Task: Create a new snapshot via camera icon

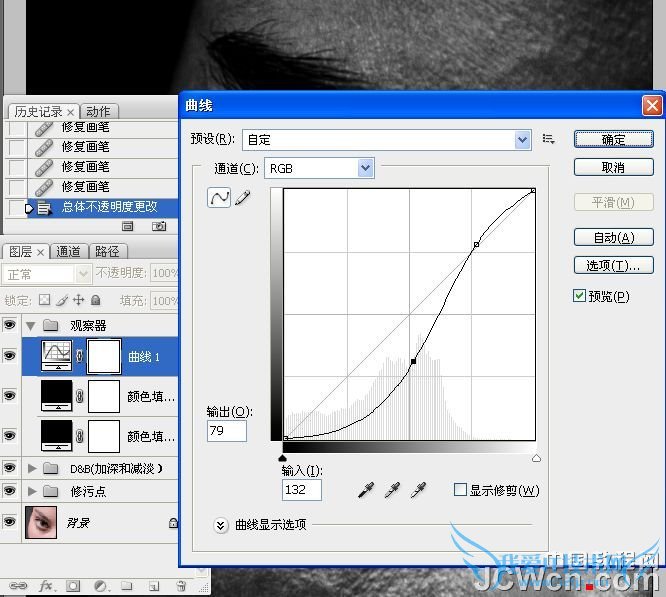Action: click(158, 227)
